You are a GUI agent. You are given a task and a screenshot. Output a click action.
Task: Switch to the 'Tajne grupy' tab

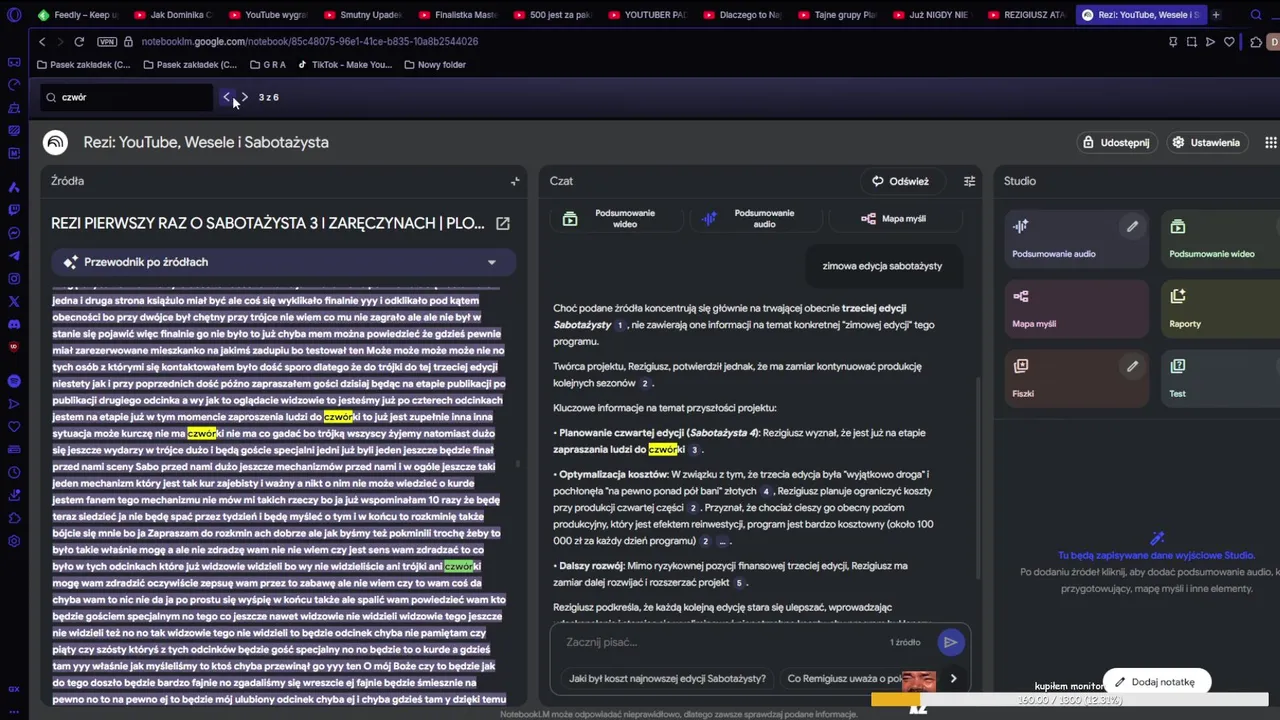pyautogui.click(x=836, y=15)
